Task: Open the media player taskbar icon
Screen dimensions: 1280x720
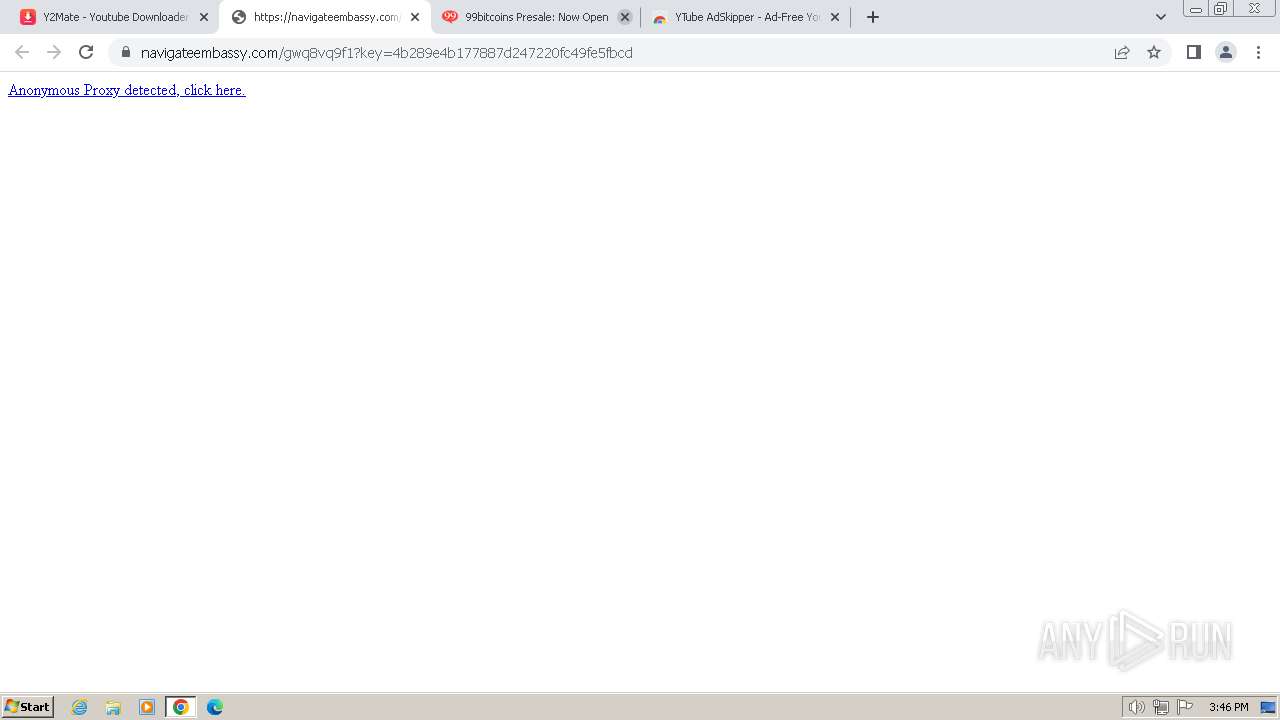Action: click(x=147, y=707)
